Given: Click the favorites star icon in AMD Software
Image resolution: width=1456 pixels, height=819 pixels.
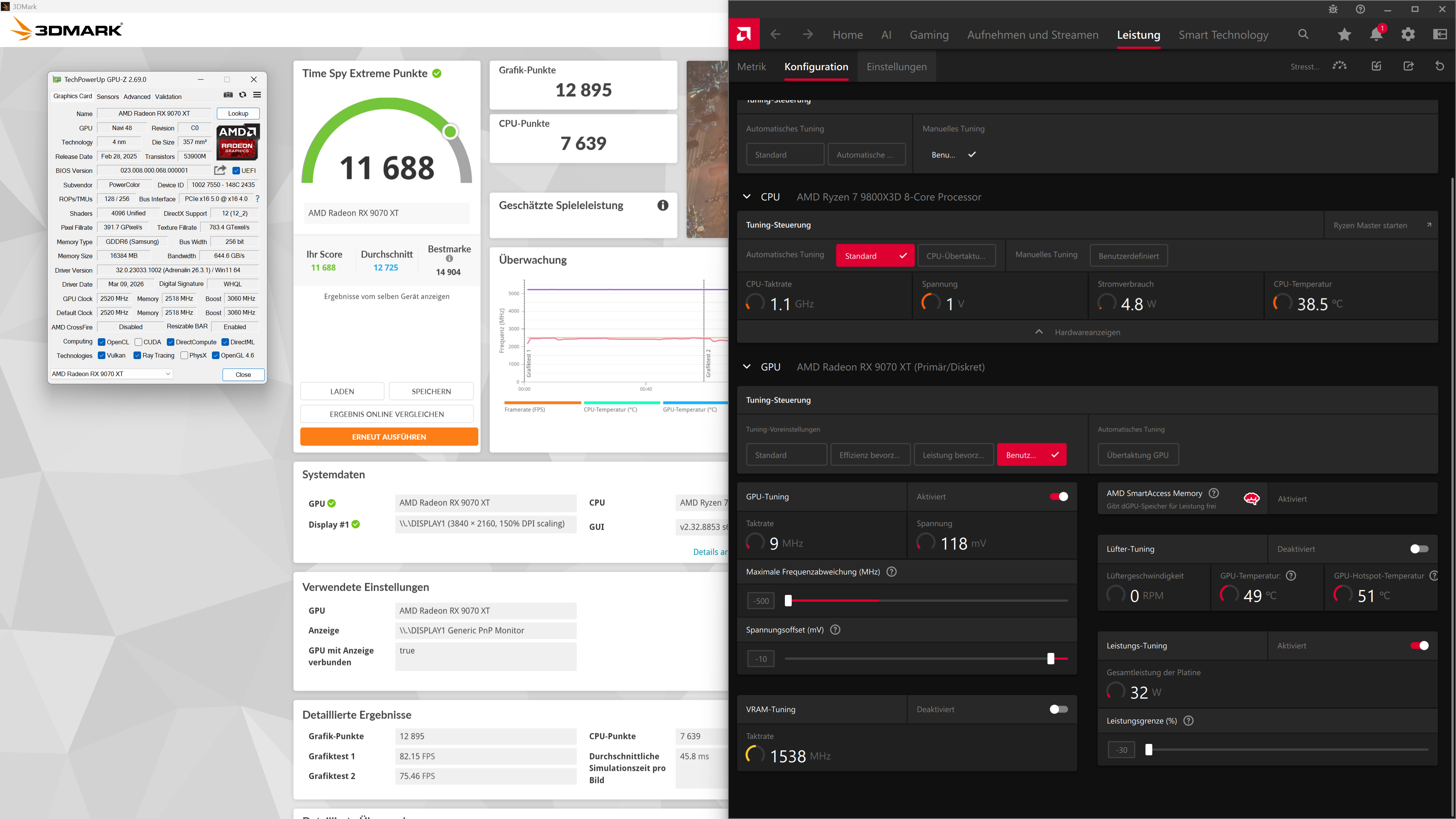Looking at the screenshot, I should (1344, 35).
